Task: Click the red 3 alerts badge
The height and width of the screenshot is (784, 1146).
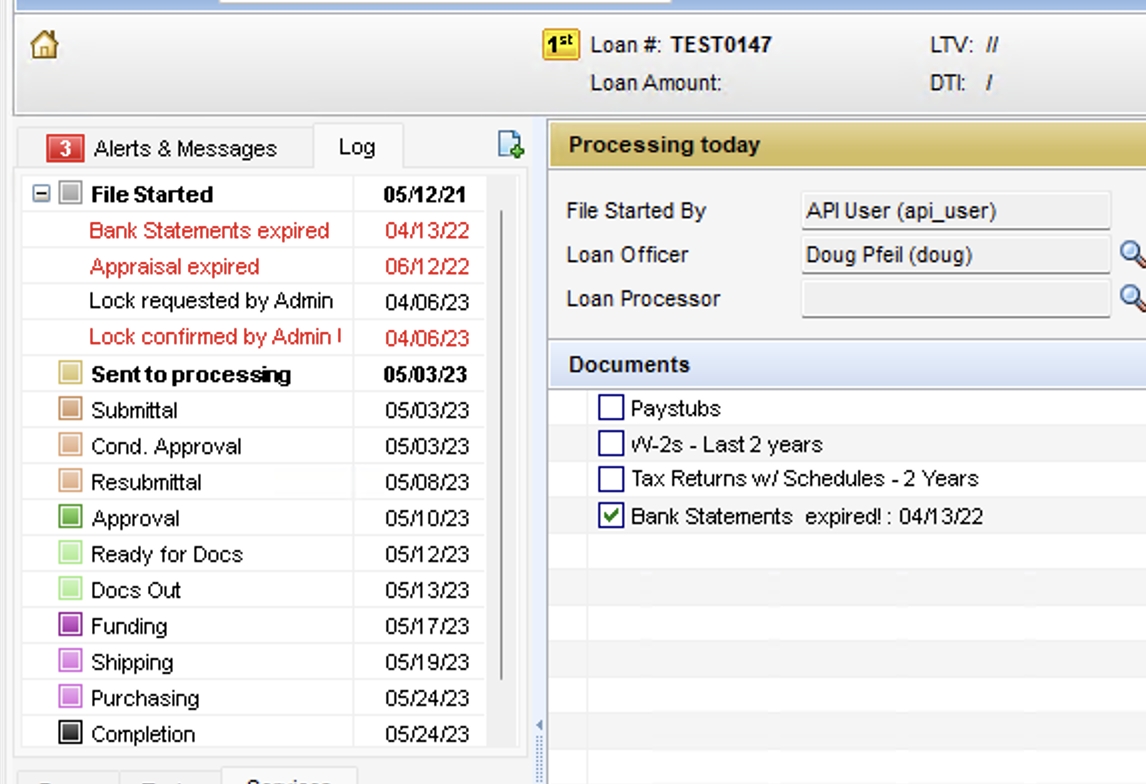Action: click(65, 149)
